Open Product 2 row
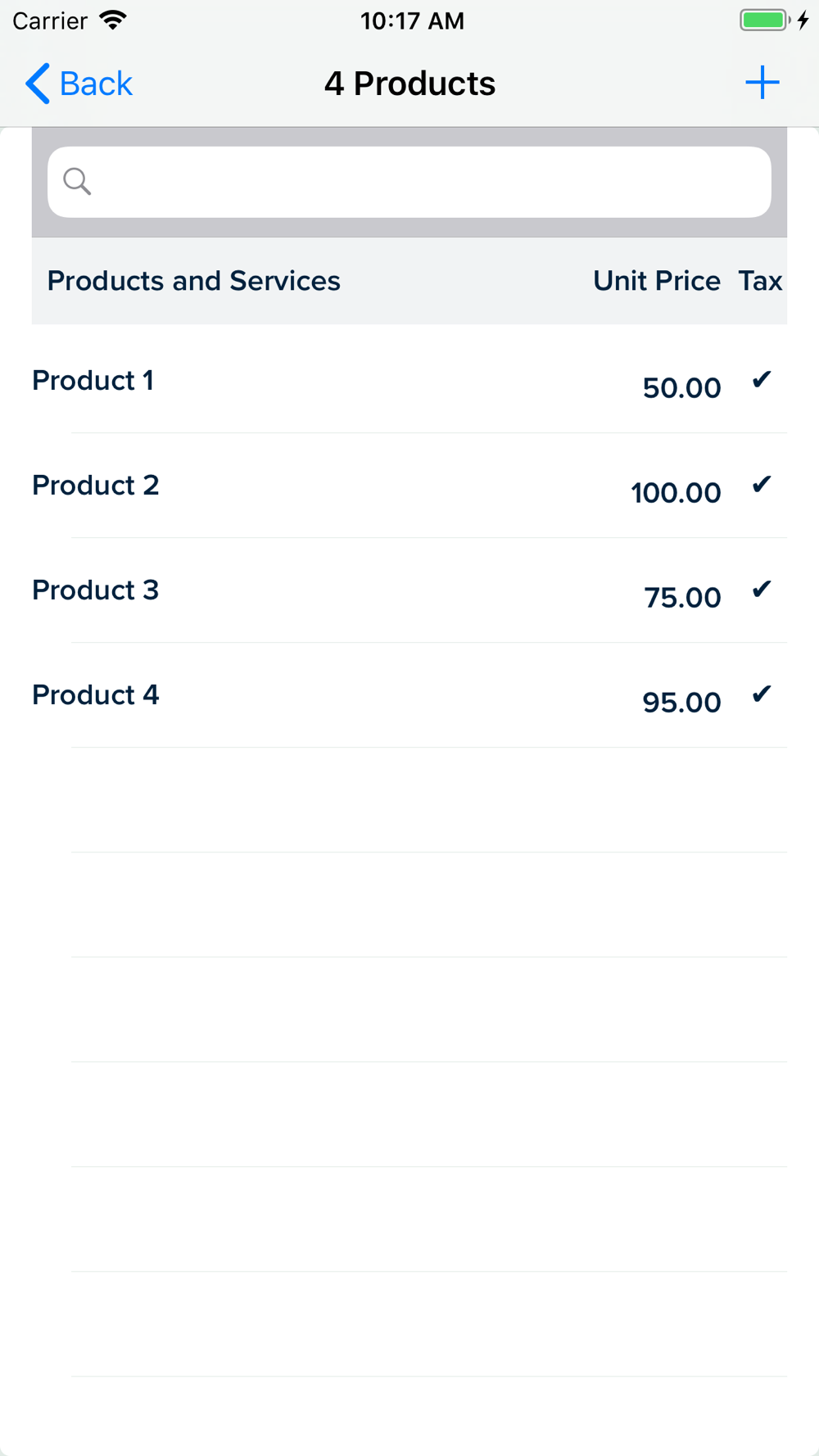This screenshot has height=1456, width=819. coord(409,486)
